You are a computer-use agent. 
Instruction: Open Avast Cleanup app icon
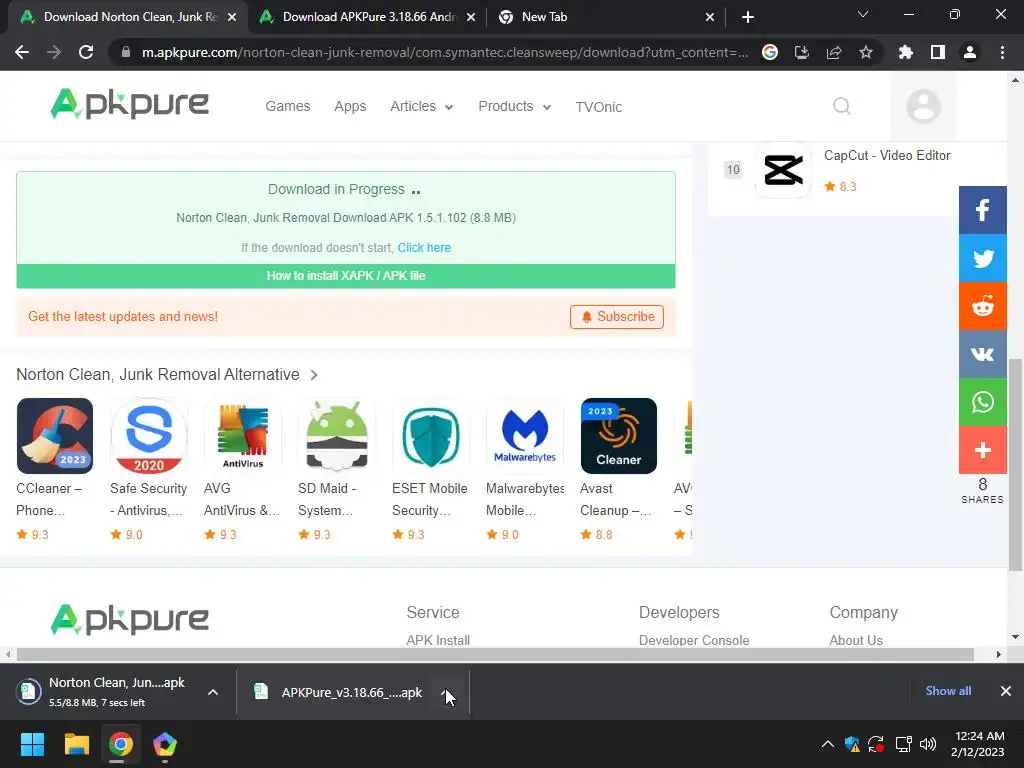[618, 436]
